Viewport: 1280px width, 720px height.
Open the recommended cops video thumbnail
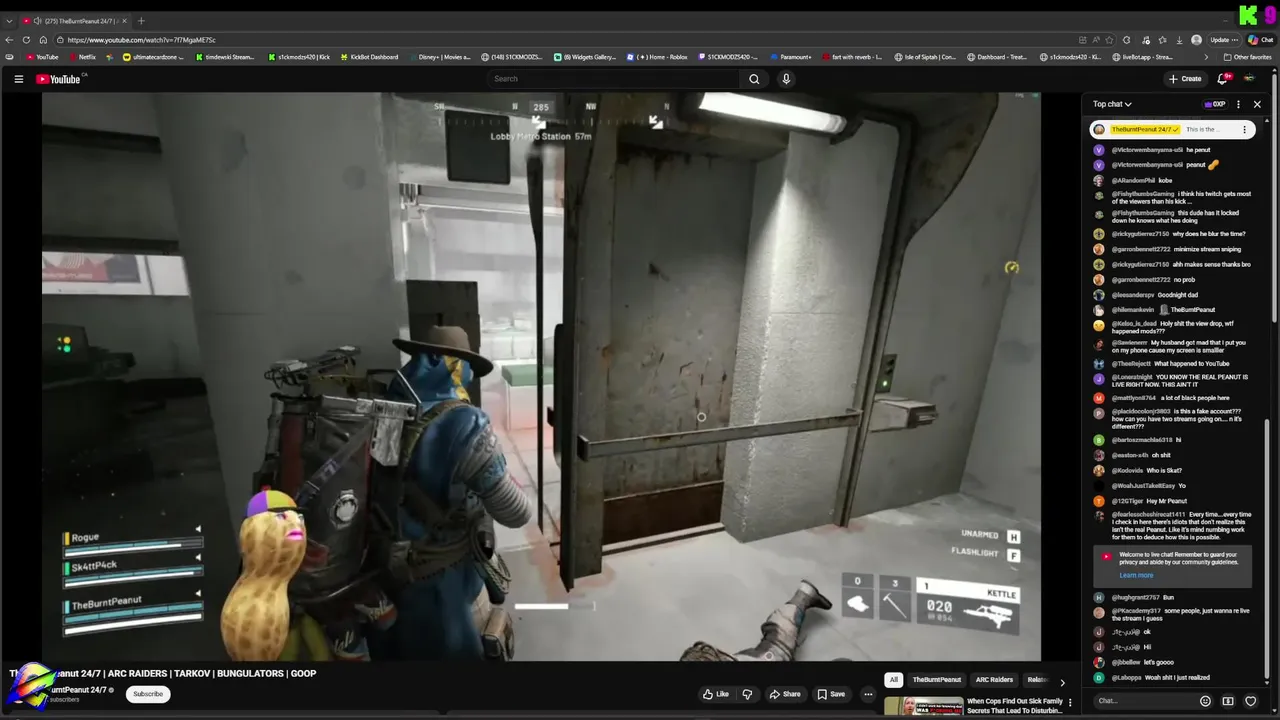coord(923,706)
